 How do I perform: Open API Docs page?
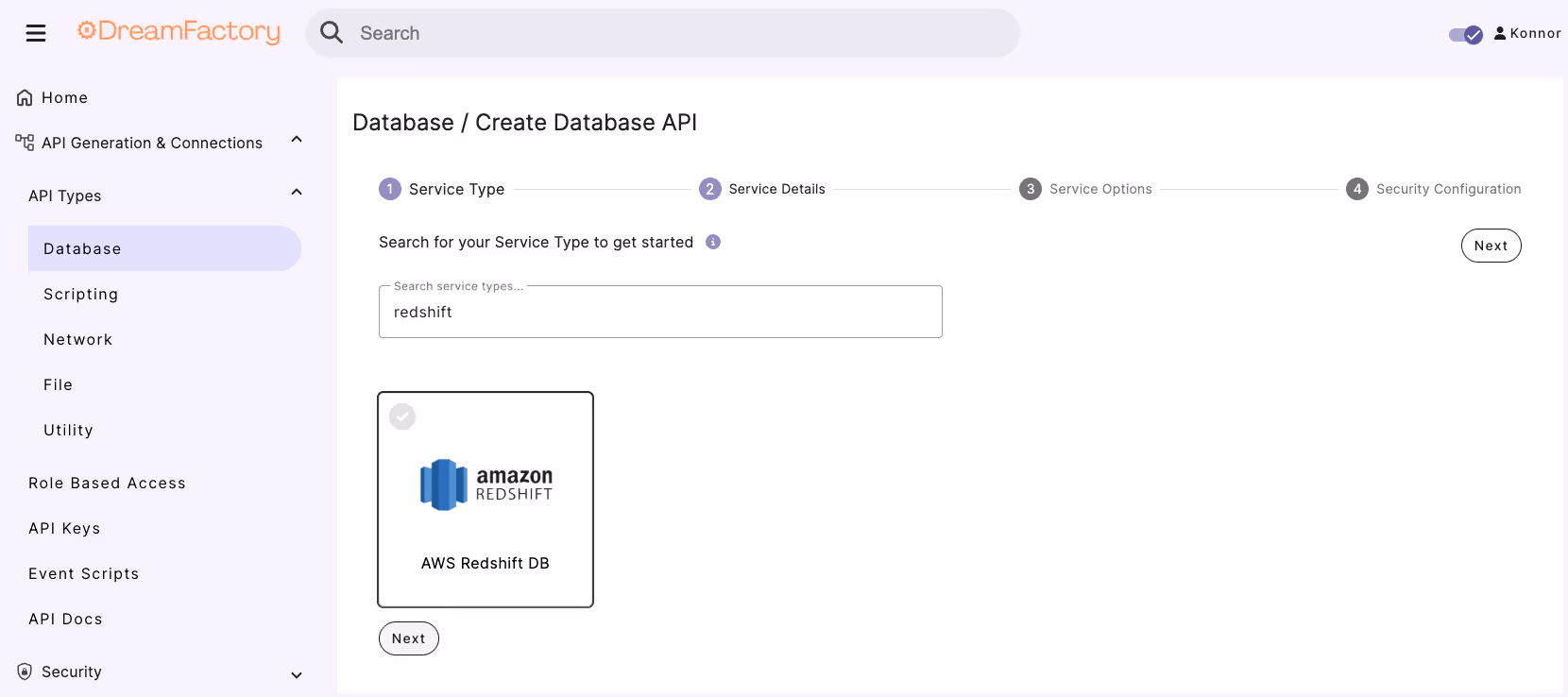(66, 619)
